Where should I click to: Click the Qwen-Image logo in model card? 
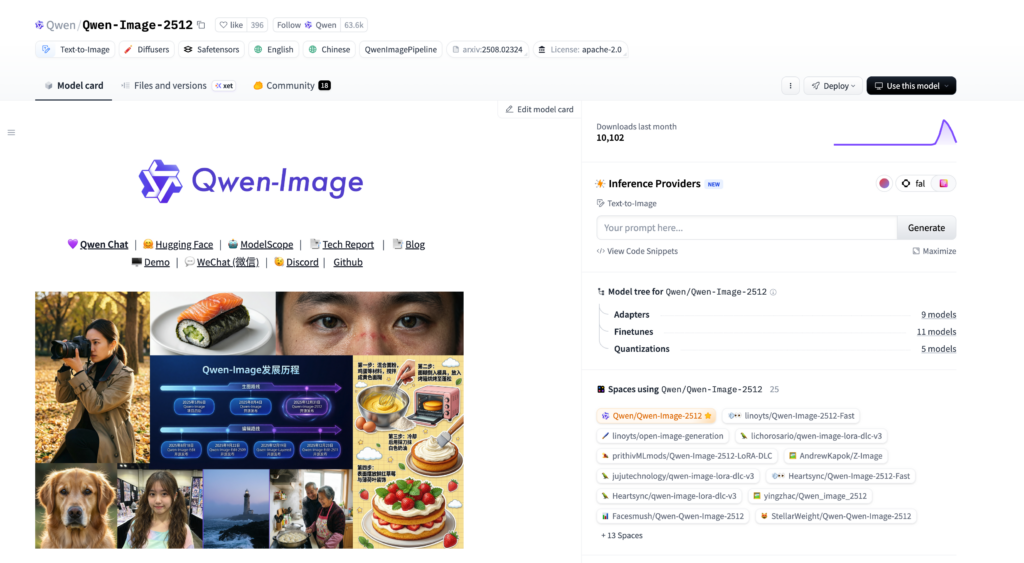(x=250, y=182)
